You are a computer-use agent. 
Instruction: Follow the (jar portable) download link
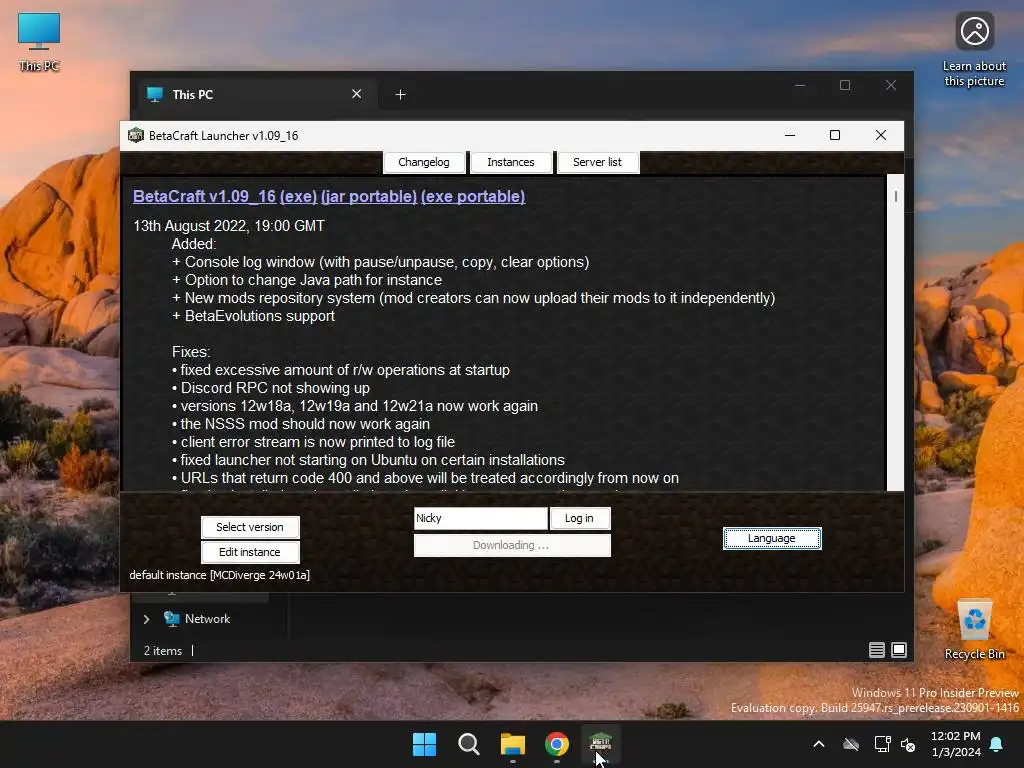tap(369, 197)
